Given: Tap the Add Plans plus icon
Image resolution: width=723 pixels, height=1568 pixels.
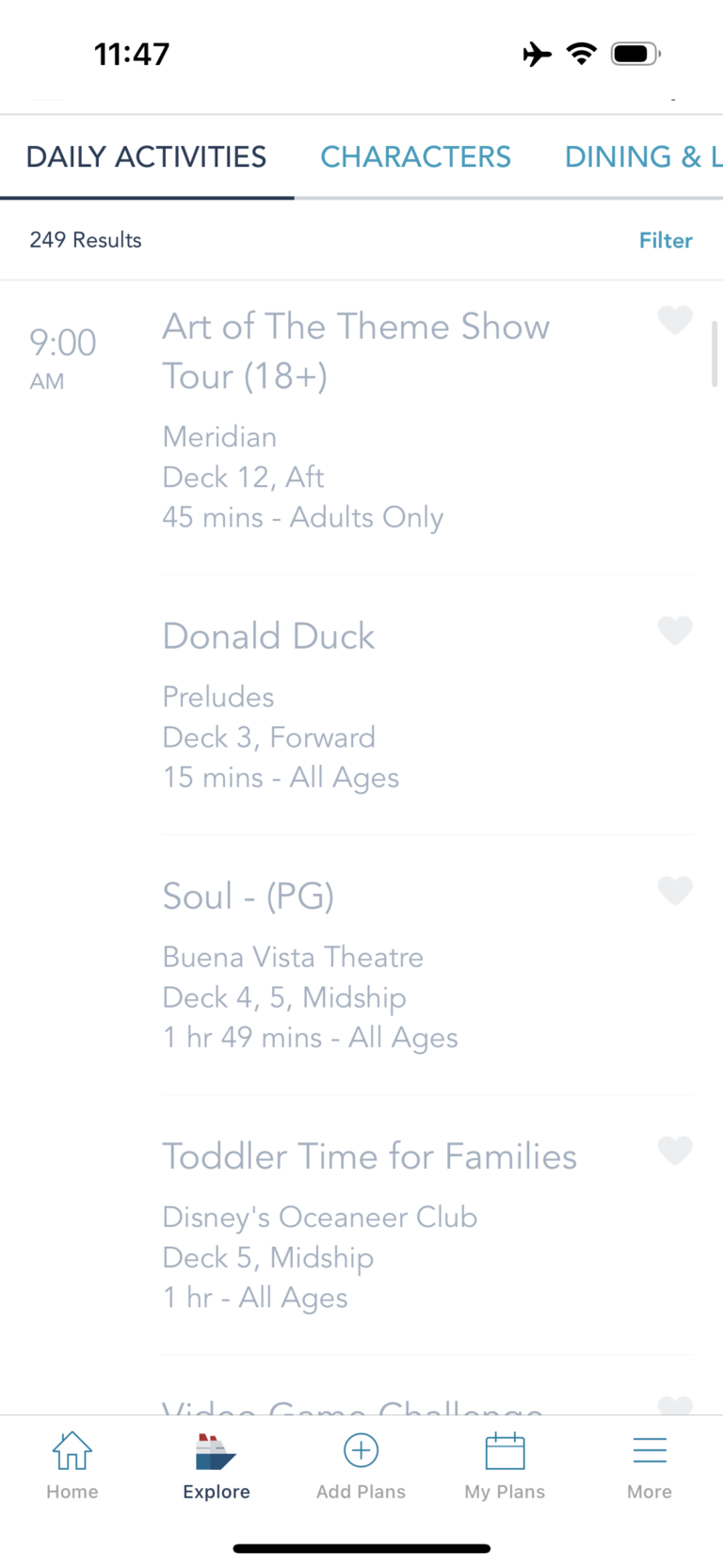Looking at the screenshot, I should [361, 1450].
